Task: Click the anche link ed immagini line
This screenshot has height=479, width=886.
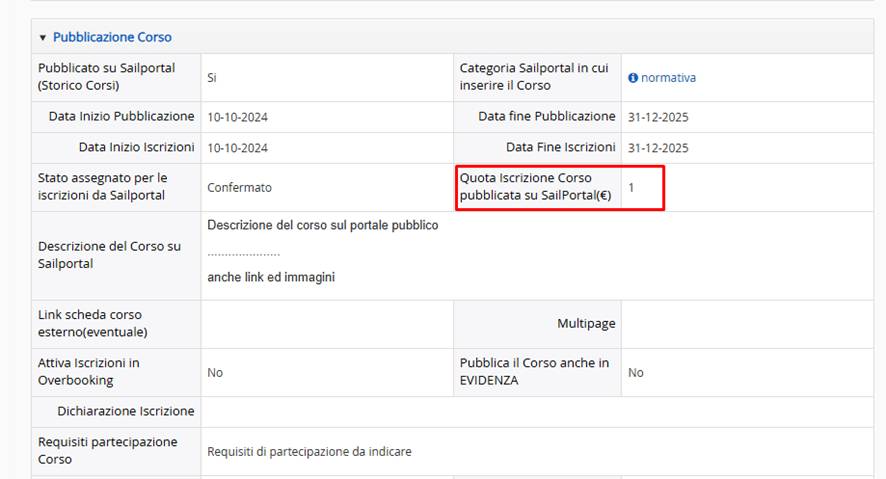Action: click(x=271, y=277)
